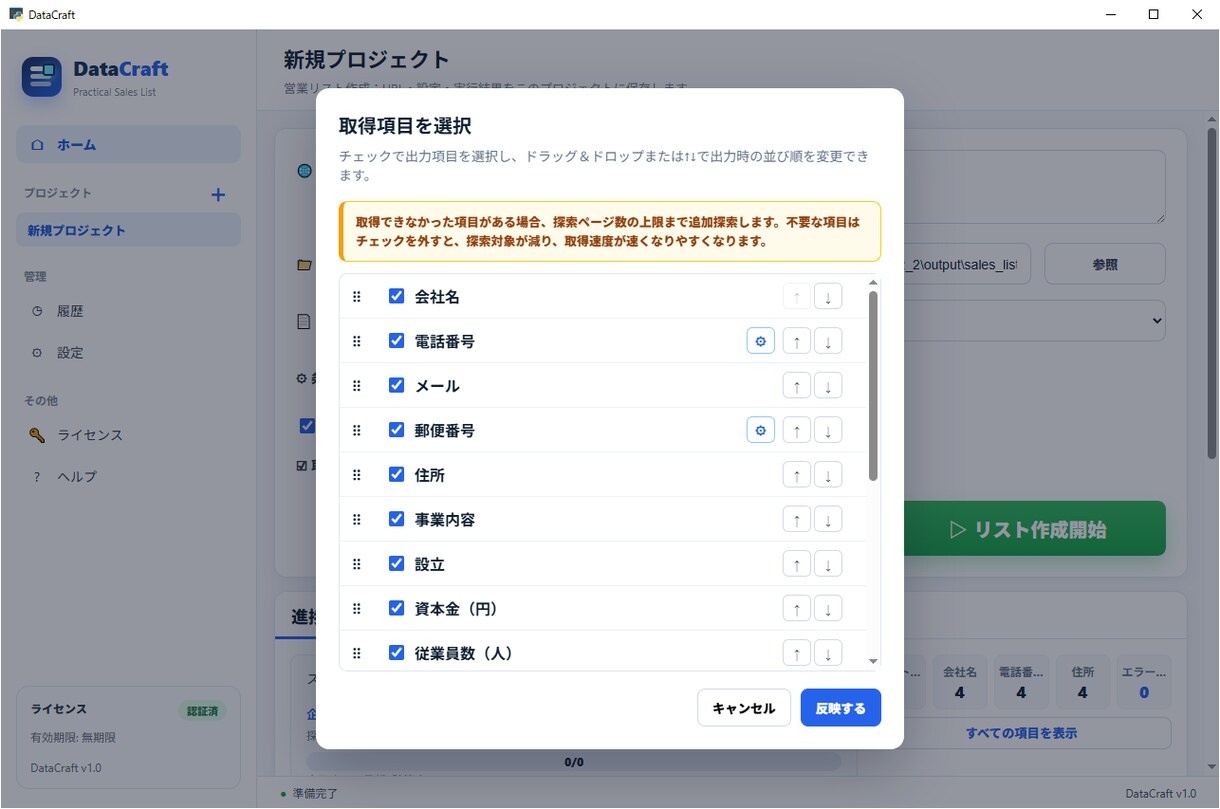Viewport: 1220px width, 809px height.
Task: Click the drag handle for メール row
Action: point(357,386)
